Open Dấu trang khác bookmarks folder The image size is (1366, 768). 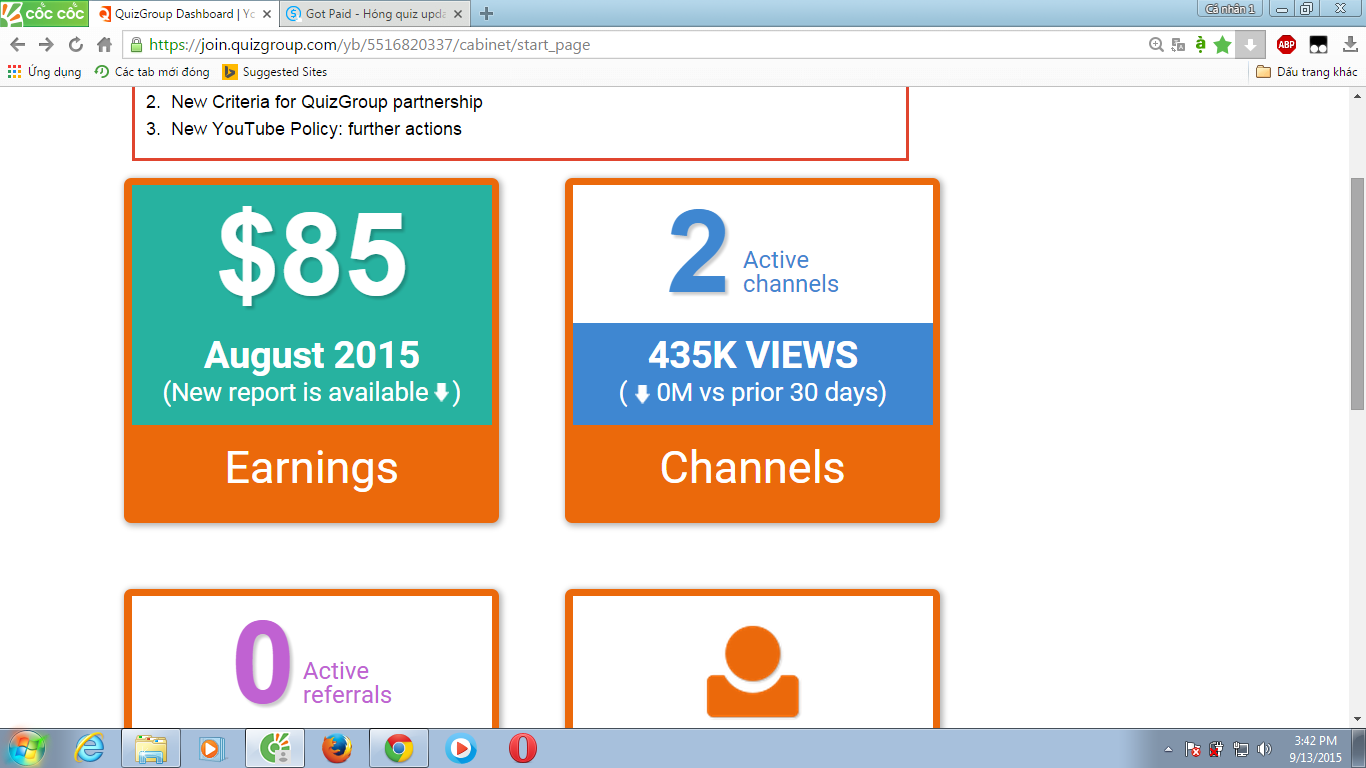click(1307, 72)
